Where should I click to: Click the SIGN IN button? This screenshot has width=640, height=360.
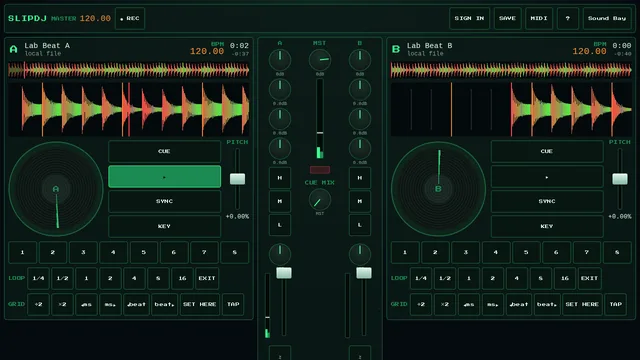pos(469,18)
